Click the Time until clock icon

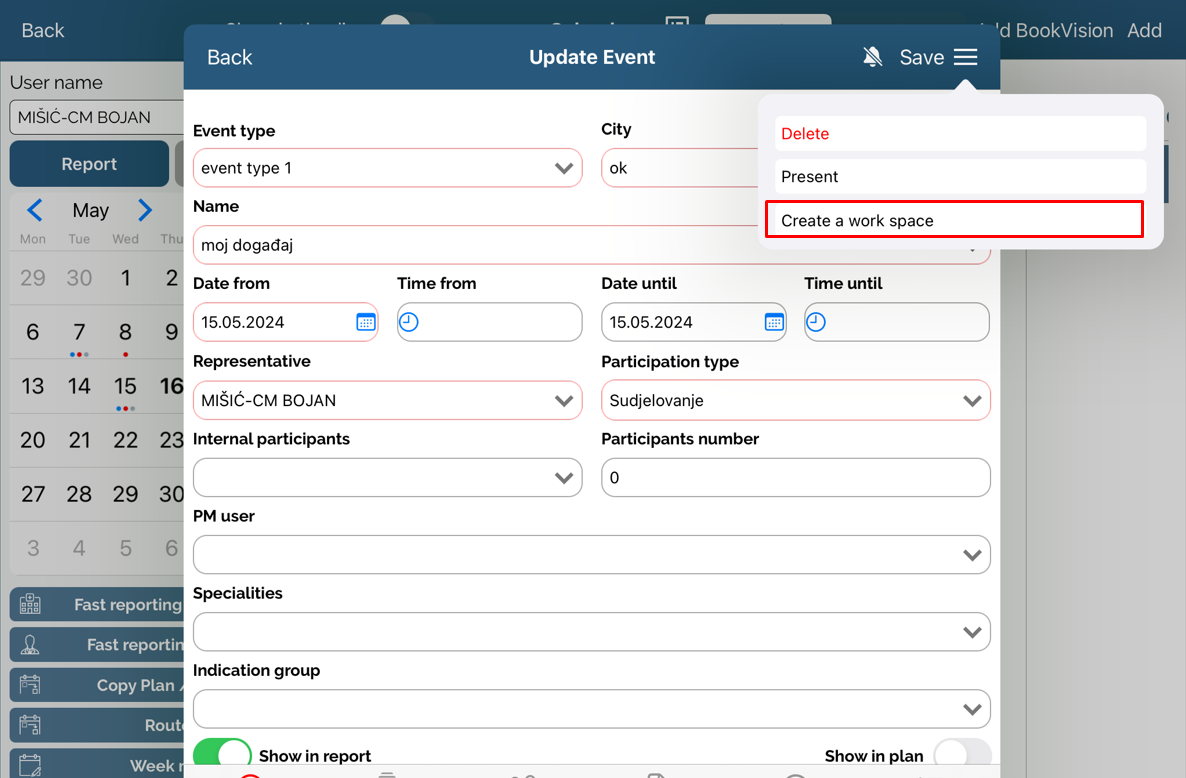coord(816,322)
